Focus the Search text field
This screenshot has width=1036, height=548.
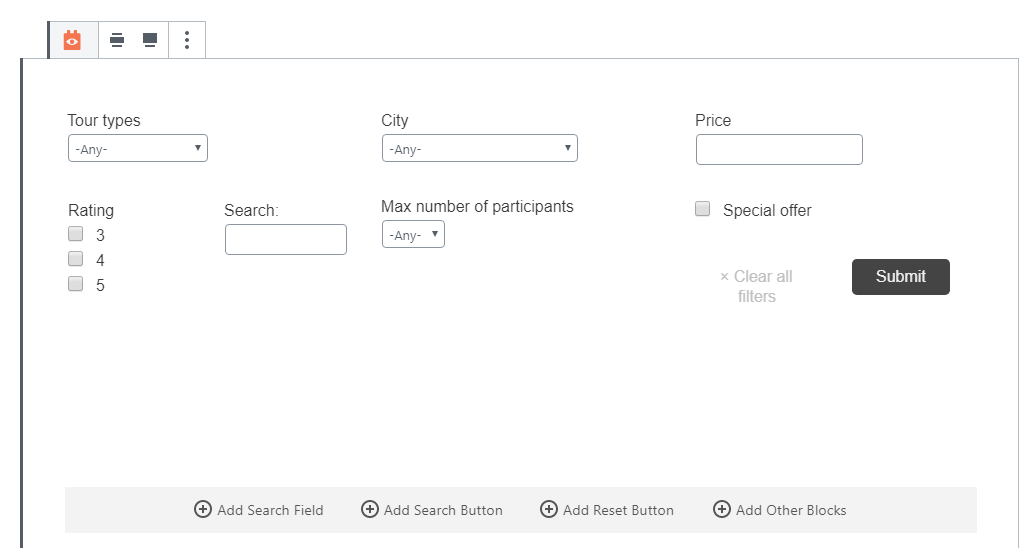tap(286, 239)
